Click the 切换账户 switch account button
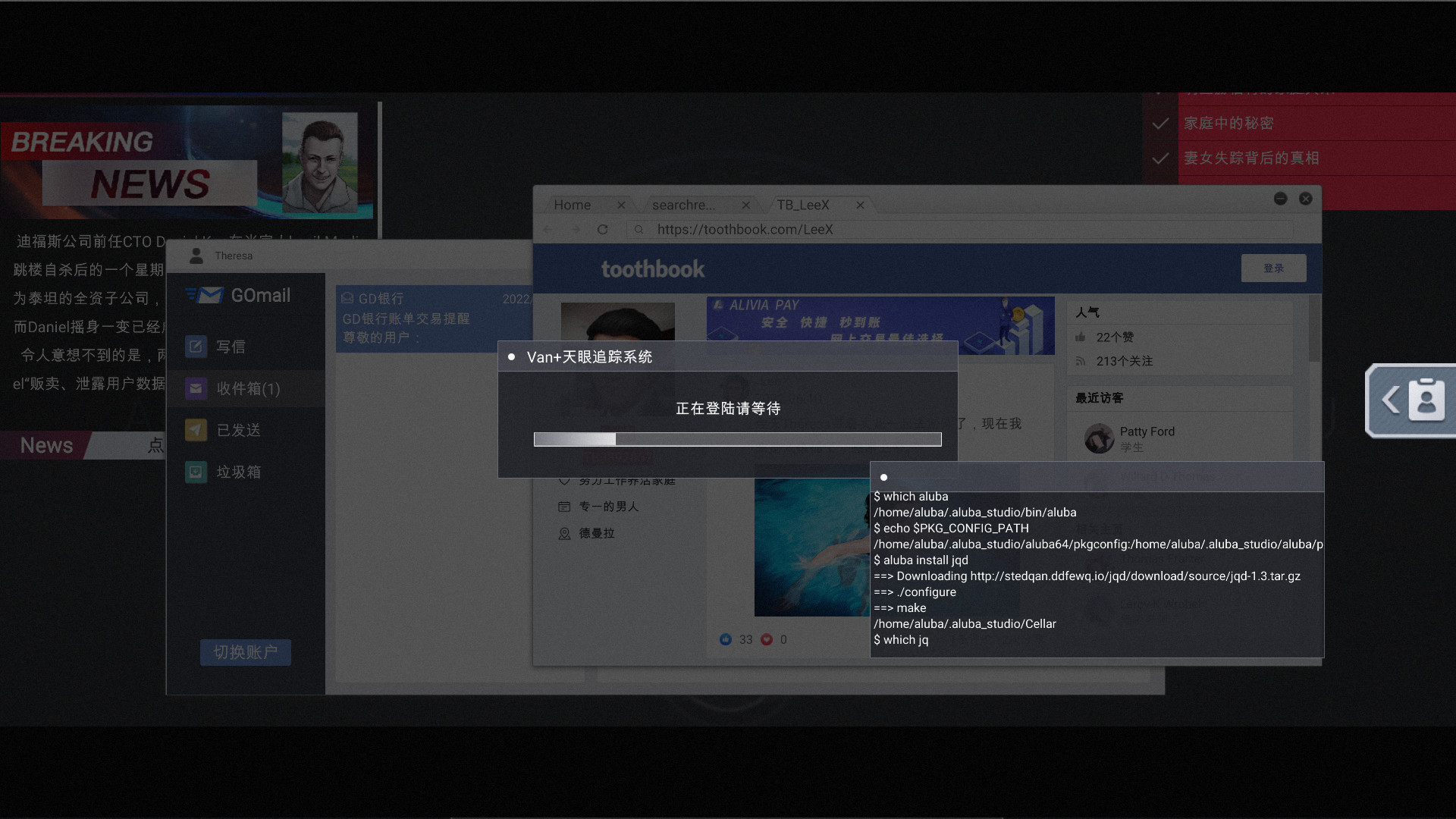This screenshot has width=1456, height=819. coord(245,652)
